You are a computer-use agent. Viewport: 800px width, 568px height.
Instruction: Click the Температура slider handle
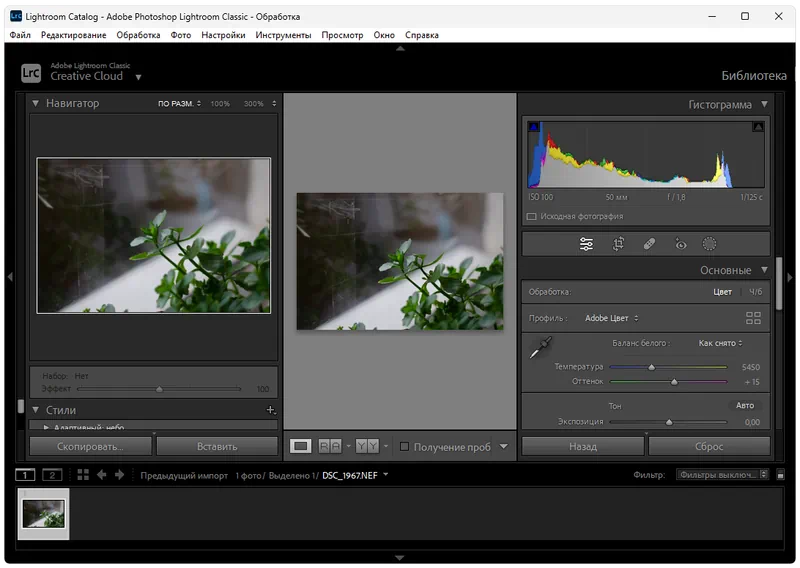tap(652, 367)
